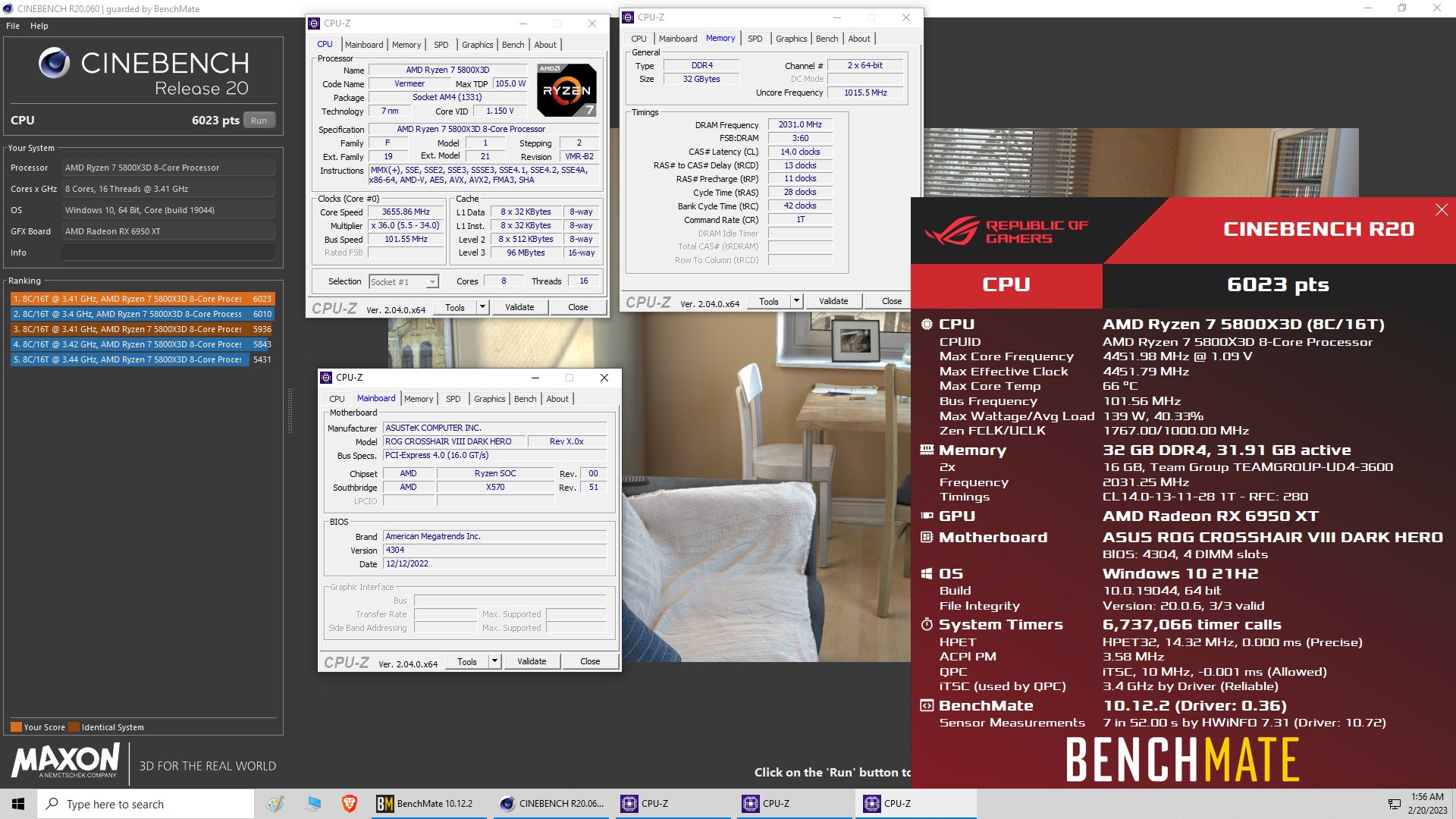Open the Socket #1 selection dropdown
The width and height of the screenshot is (1456, 819).
coord(432,282)
